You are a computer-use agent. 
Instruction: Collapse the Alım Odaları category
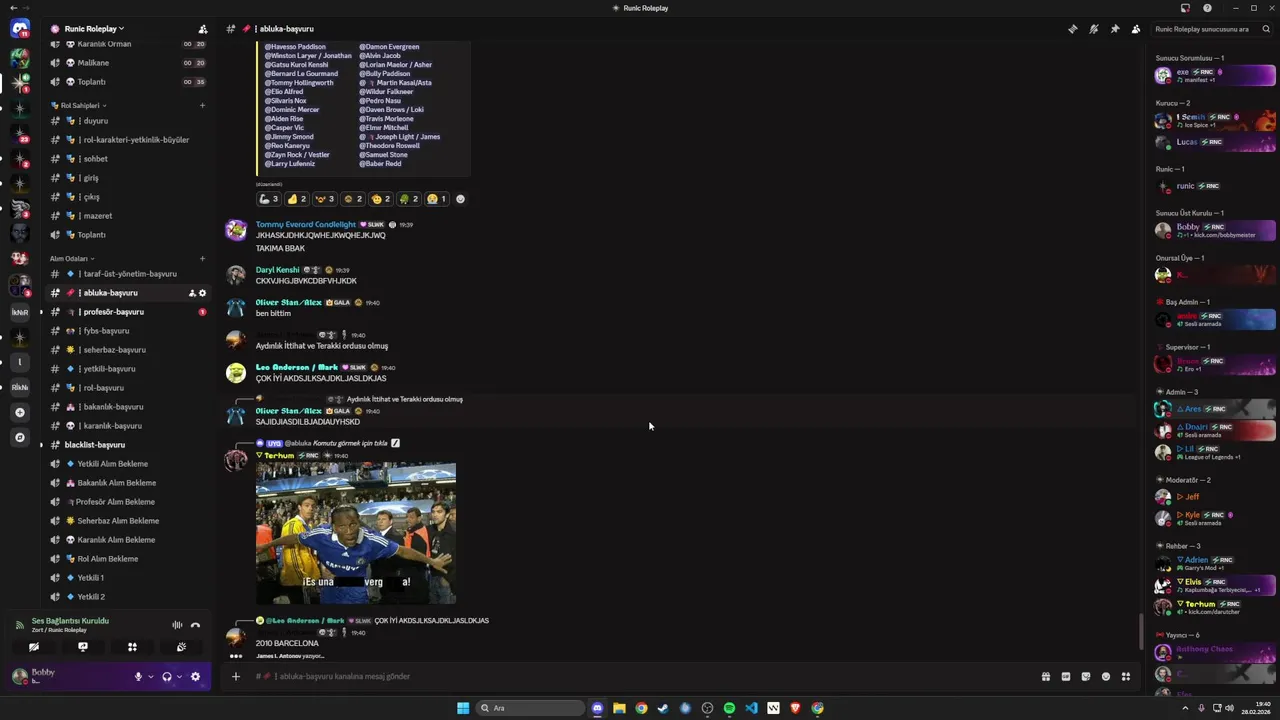[72, 258]
